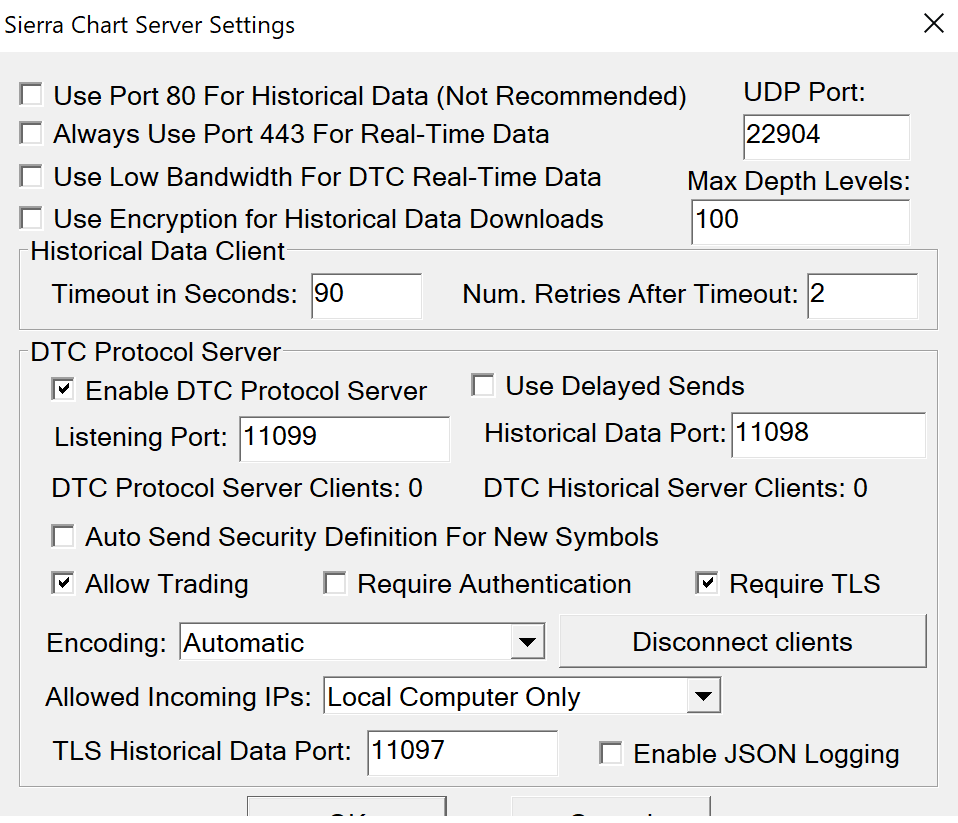Focus the UDP Port field showing 22904
The image size is (958, 823).
pyautogui.click(x=827, y=137)
